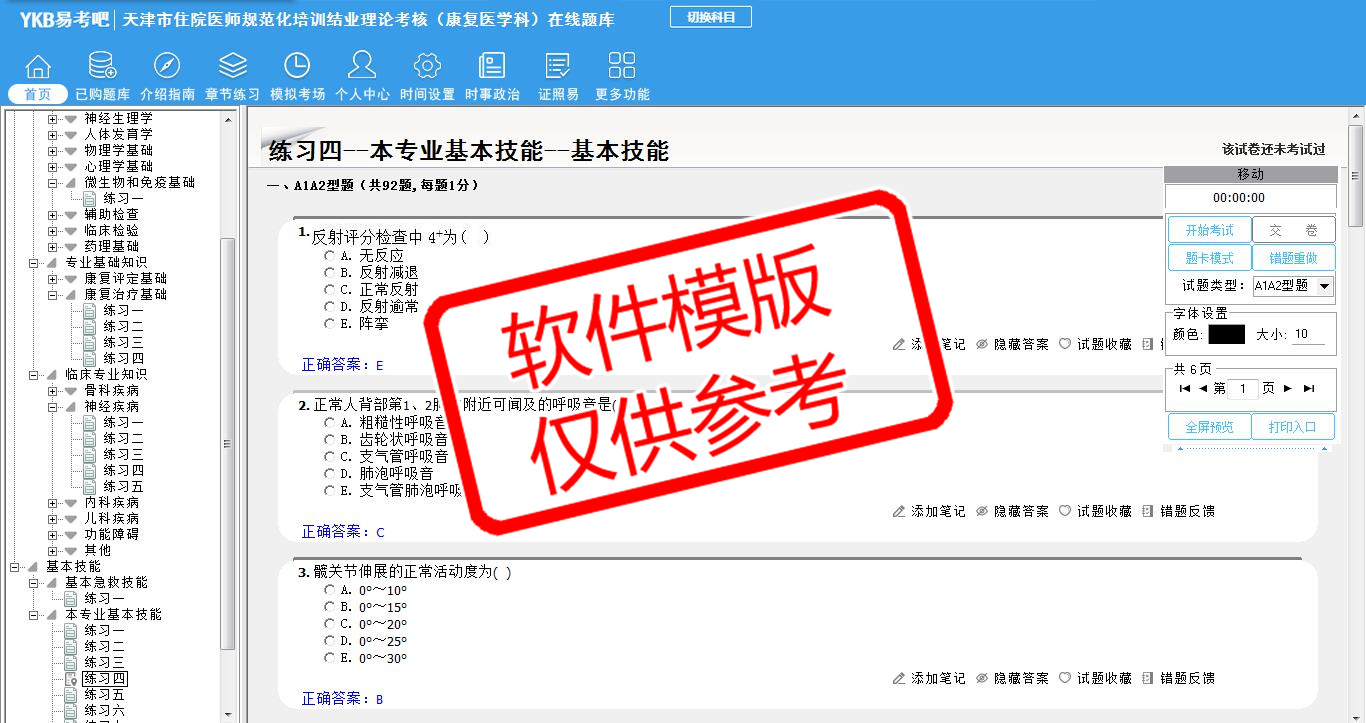The height and width of the screenshot is (723, 1366).
Task: Click the black font color swatch
Action: 1226,334
